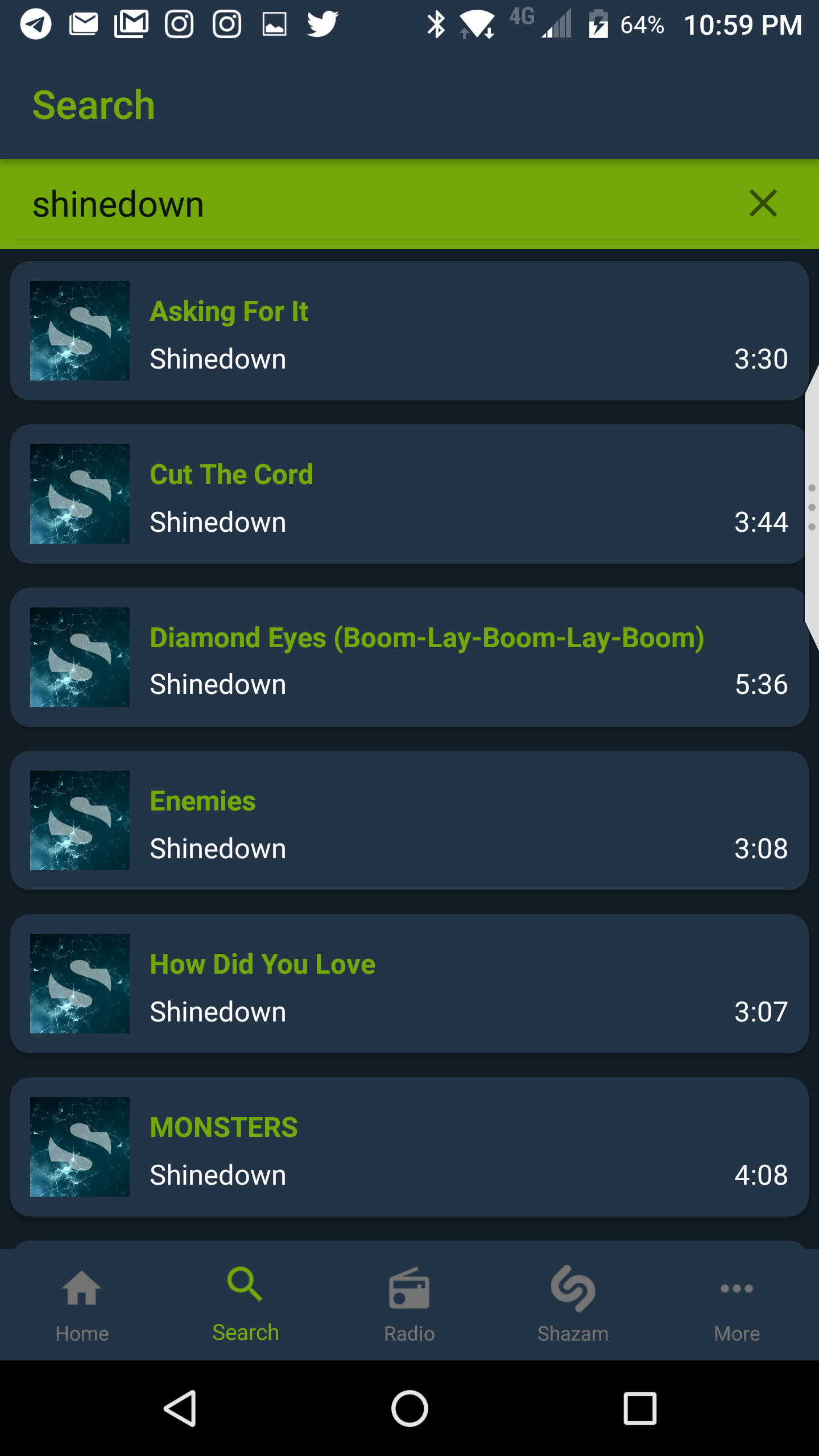
Task: Select How Did You Love track
Action: click(x=409, y=983)
